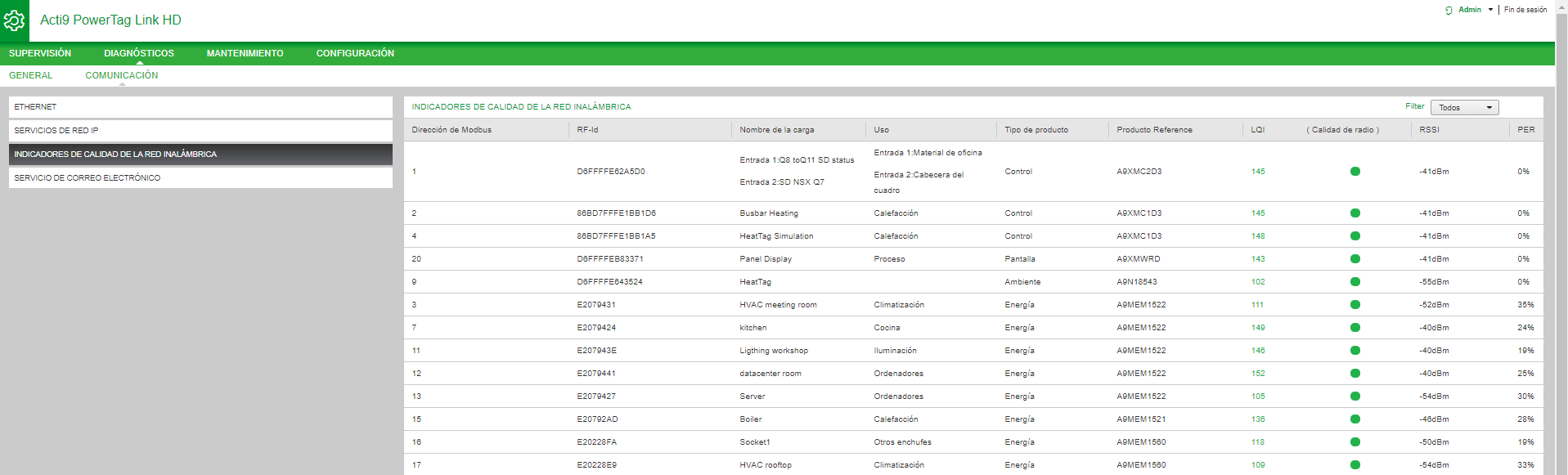Sort by the LQI column header
The image size is (1568, 475).
point(1257,130)
